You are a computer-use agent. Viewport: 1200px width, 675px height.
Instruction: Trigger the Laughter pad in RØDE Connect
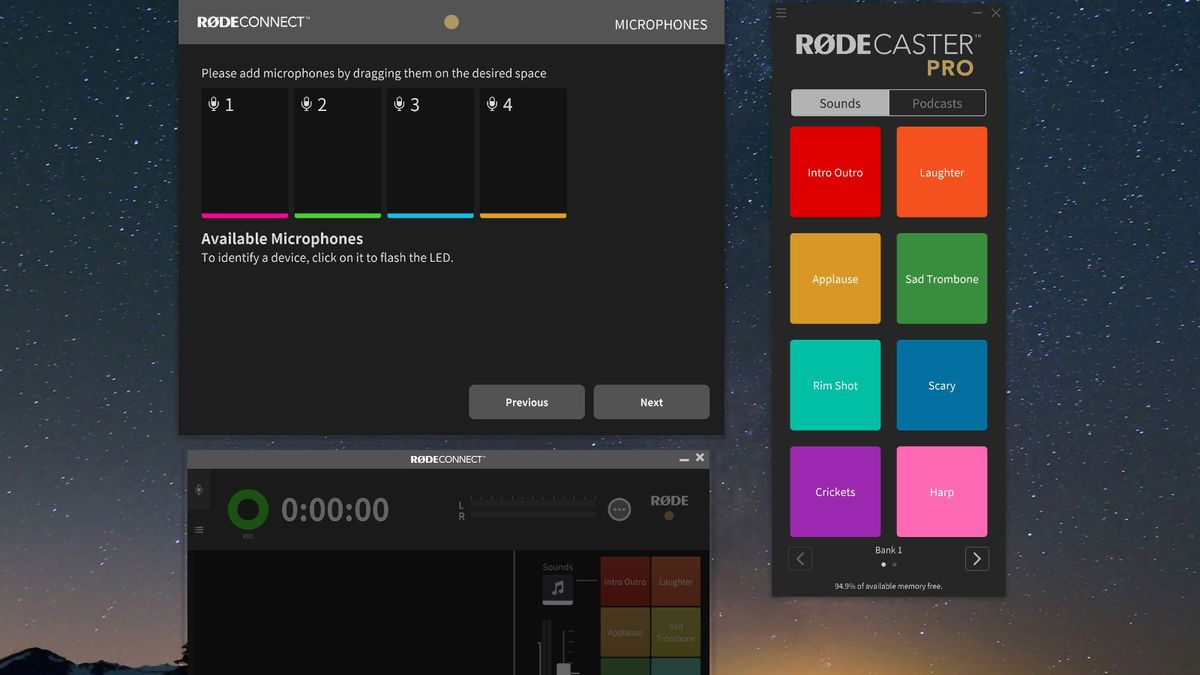coord(676,581)
